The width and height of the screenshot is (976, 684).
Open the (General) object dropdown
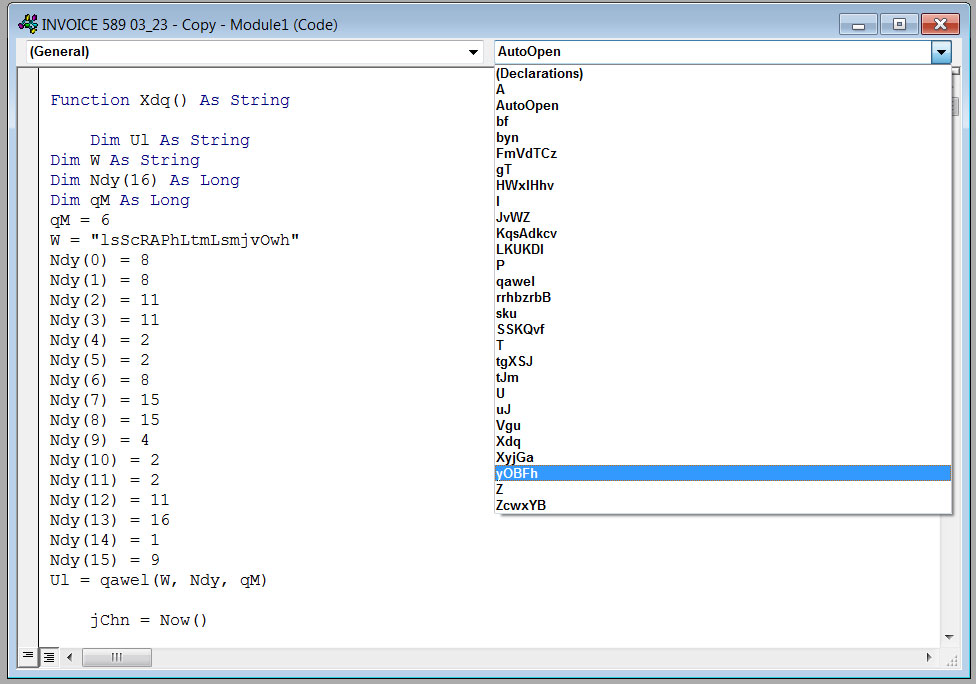(x=473, y=52)
